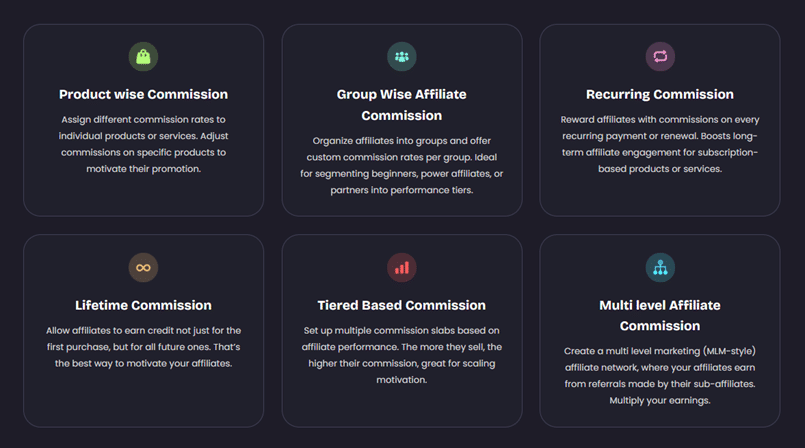Click the Tiered Based Commission description text

401,355
